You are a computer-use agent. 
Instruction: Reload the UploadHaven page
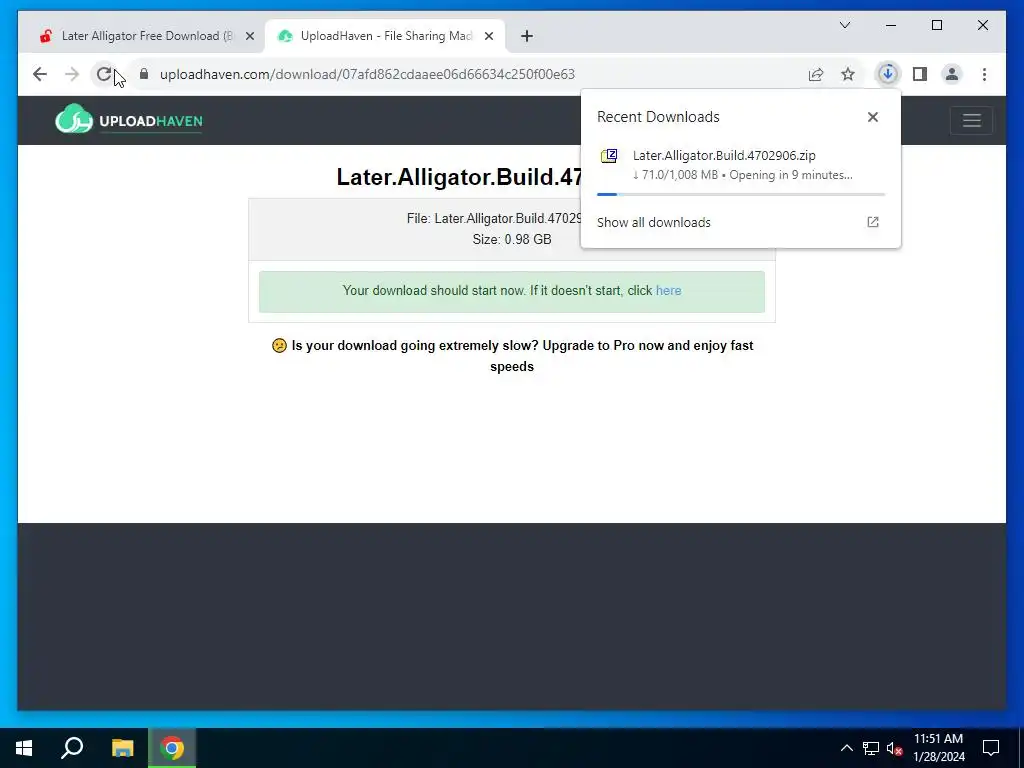coord(104,74)
